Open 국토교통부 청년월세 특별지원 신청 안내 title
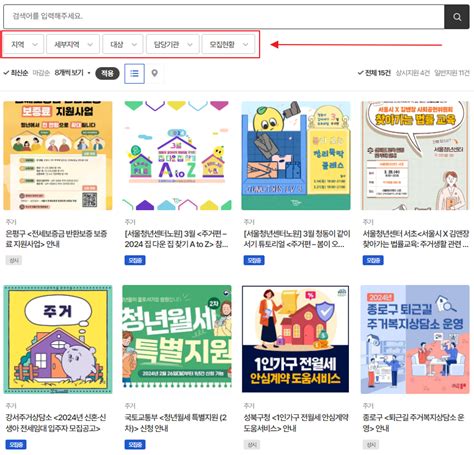Image resolution: width=474 pixels, height=455 pixels. [x=175, y=422]
